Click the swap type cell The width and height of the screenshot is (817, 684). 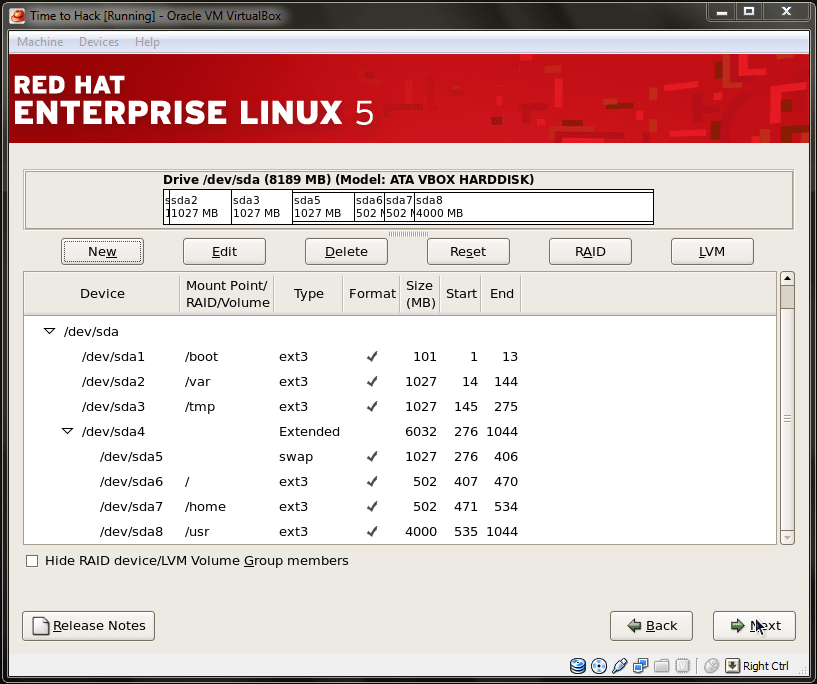tap(296, 457)
